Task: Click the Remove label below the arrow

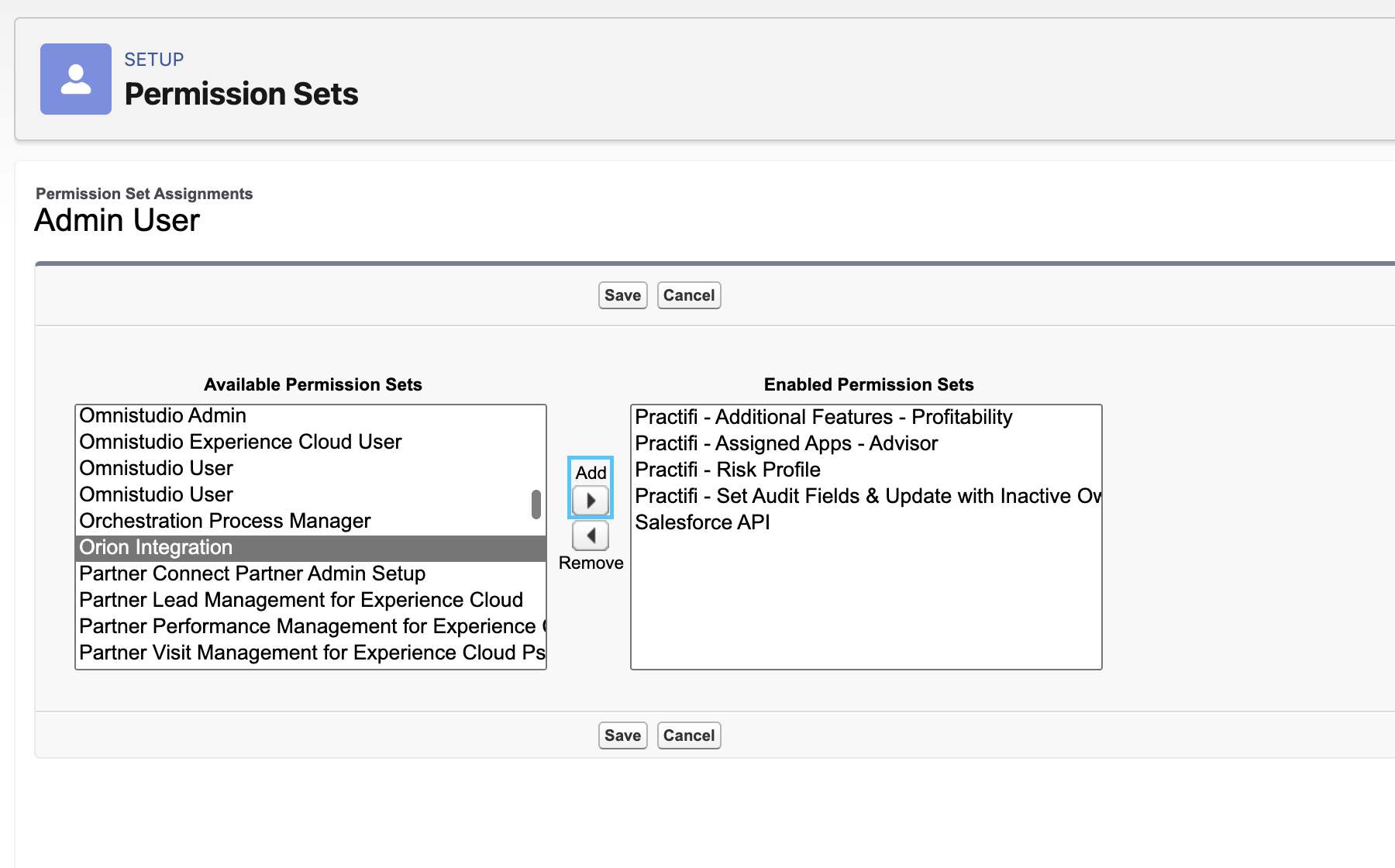Action: click(591, 563)
